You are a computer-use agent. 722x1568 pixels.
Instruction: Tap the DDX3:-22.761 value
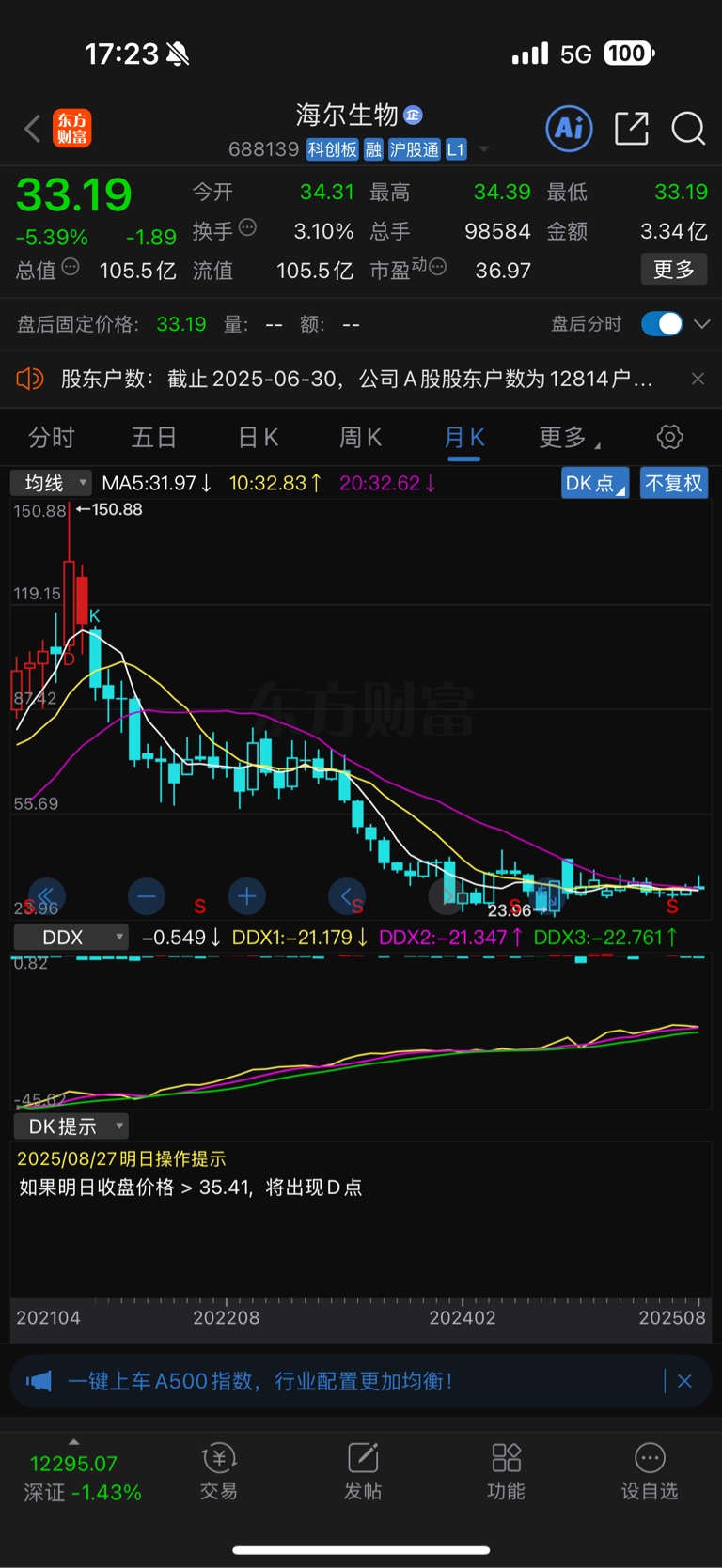click(x=605, y=938)
